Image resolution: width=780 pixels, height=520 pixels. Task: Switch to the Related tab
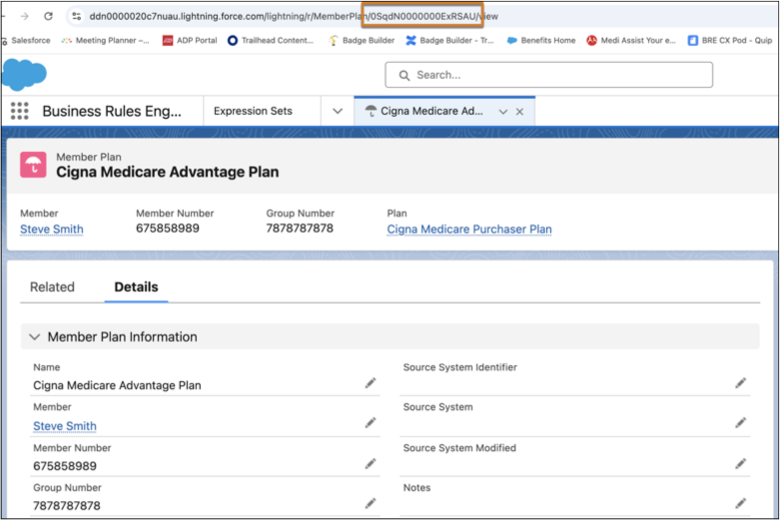pos(52,287)
